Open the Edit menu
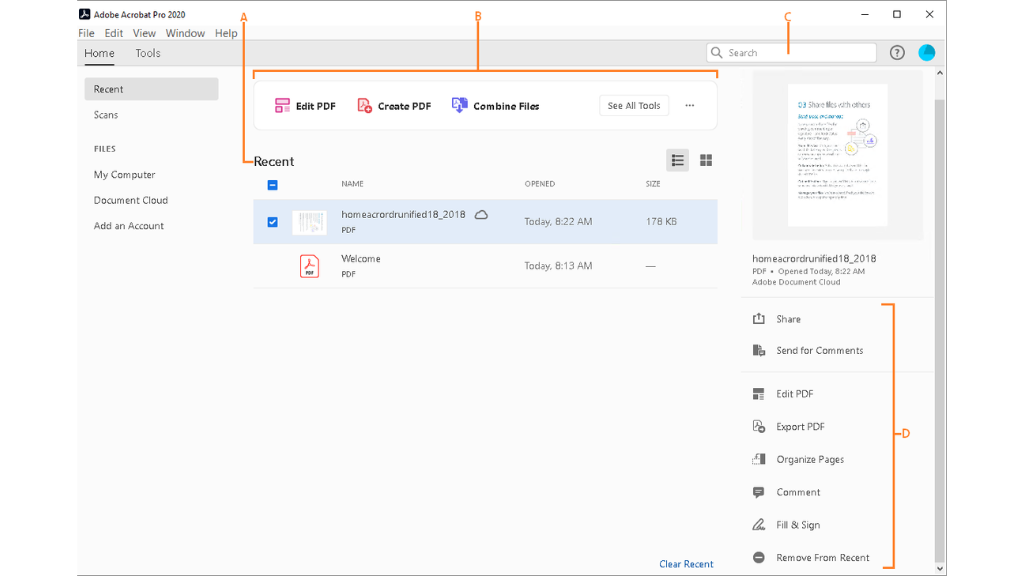The width and height of the screenshot is (1024, 576). [114, 33]
